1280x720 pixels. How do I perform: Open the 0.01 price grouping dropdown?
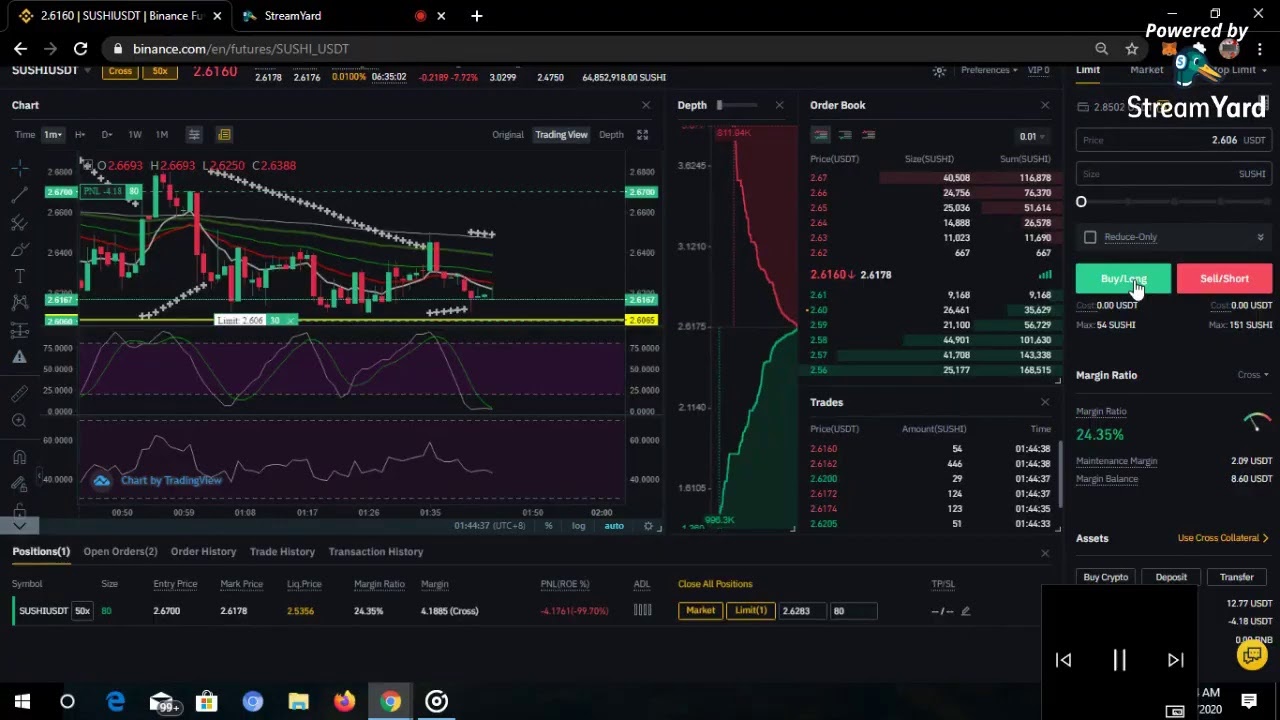tap(1032, 137)
